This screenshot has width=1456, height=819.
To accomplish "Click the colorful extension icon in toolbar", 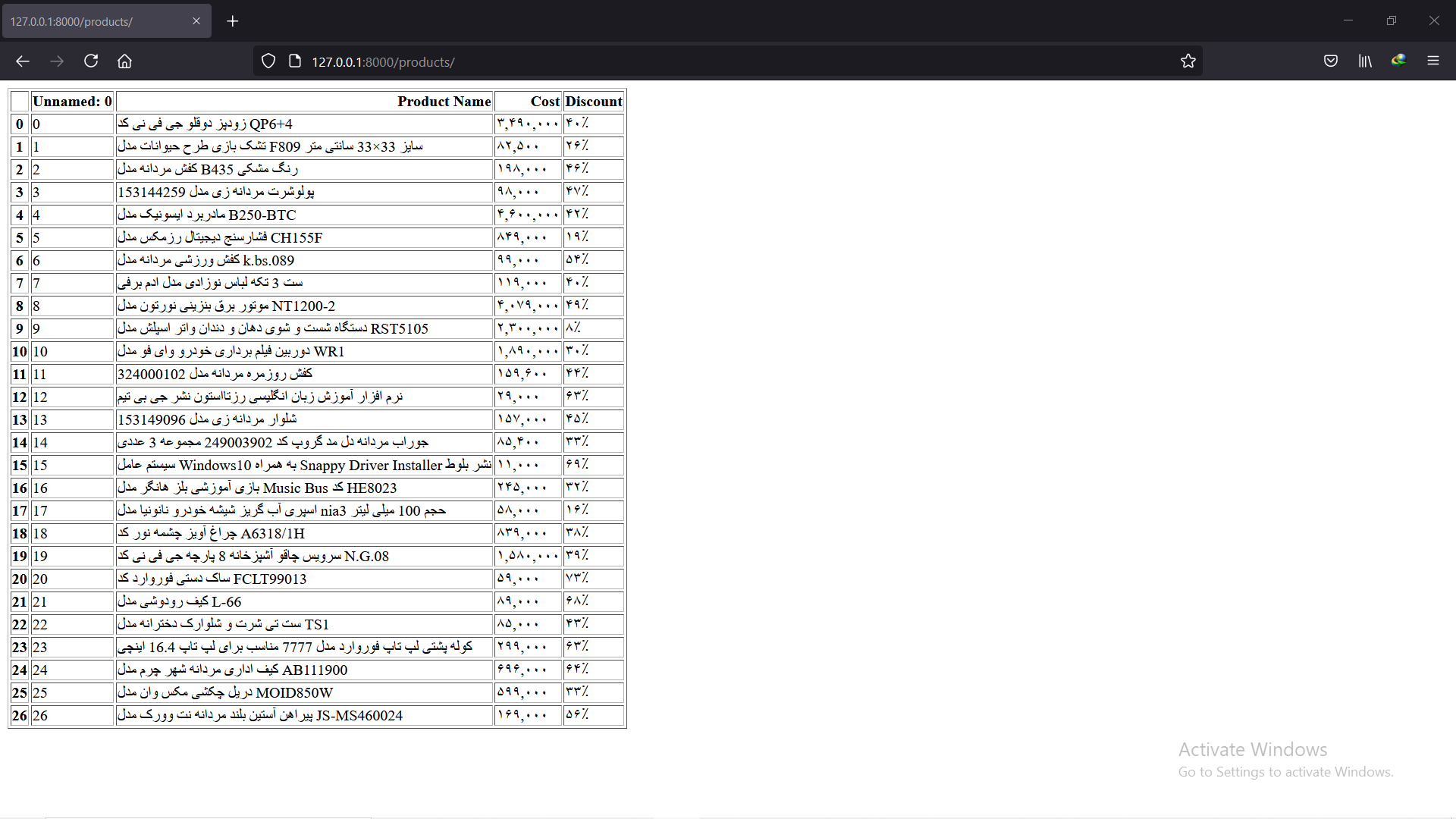I will tap(1398, 61).
